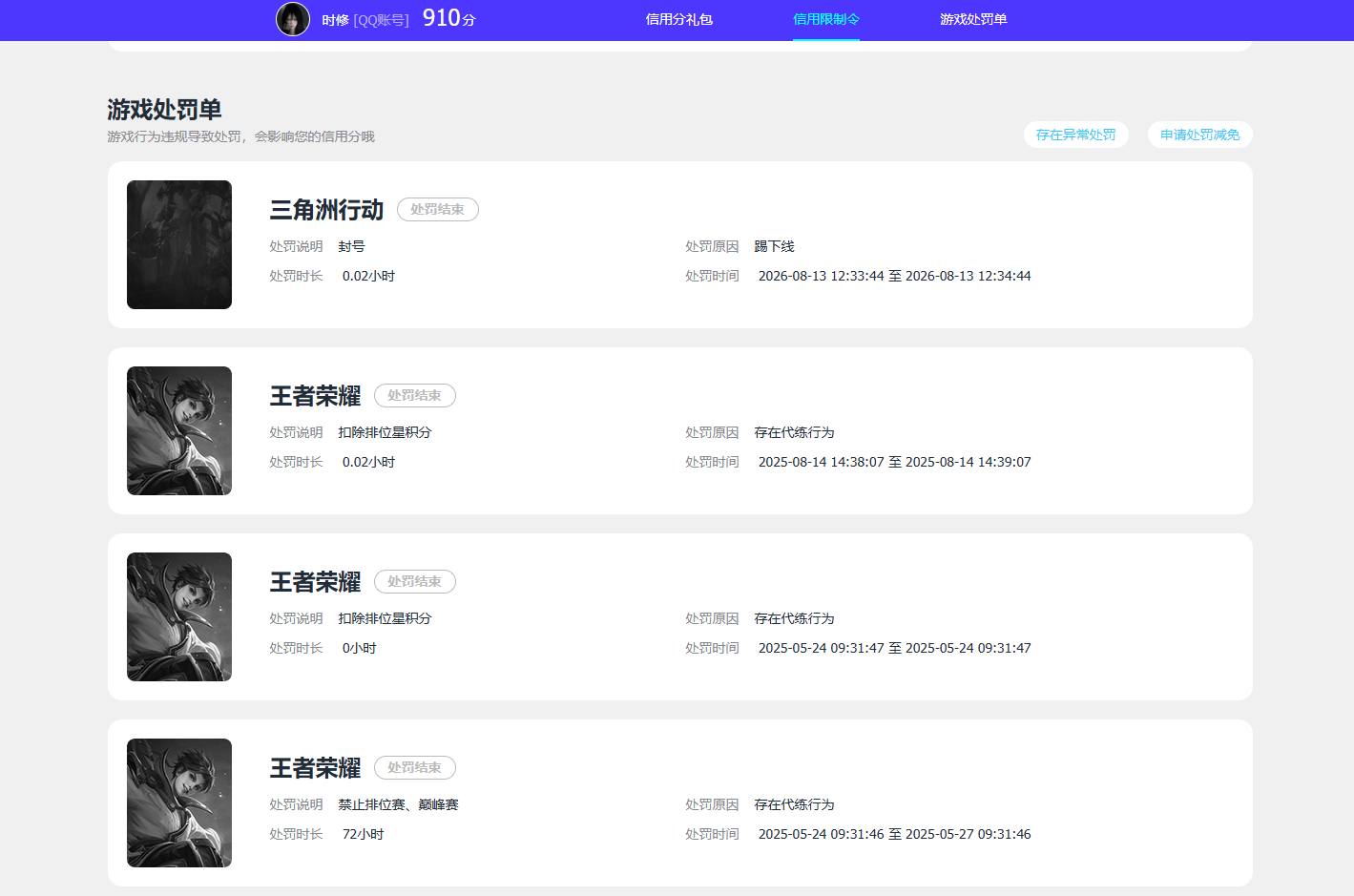
Task: Click the 禁止排位赛、巅峰赛 description
Action: pos(398,804)
